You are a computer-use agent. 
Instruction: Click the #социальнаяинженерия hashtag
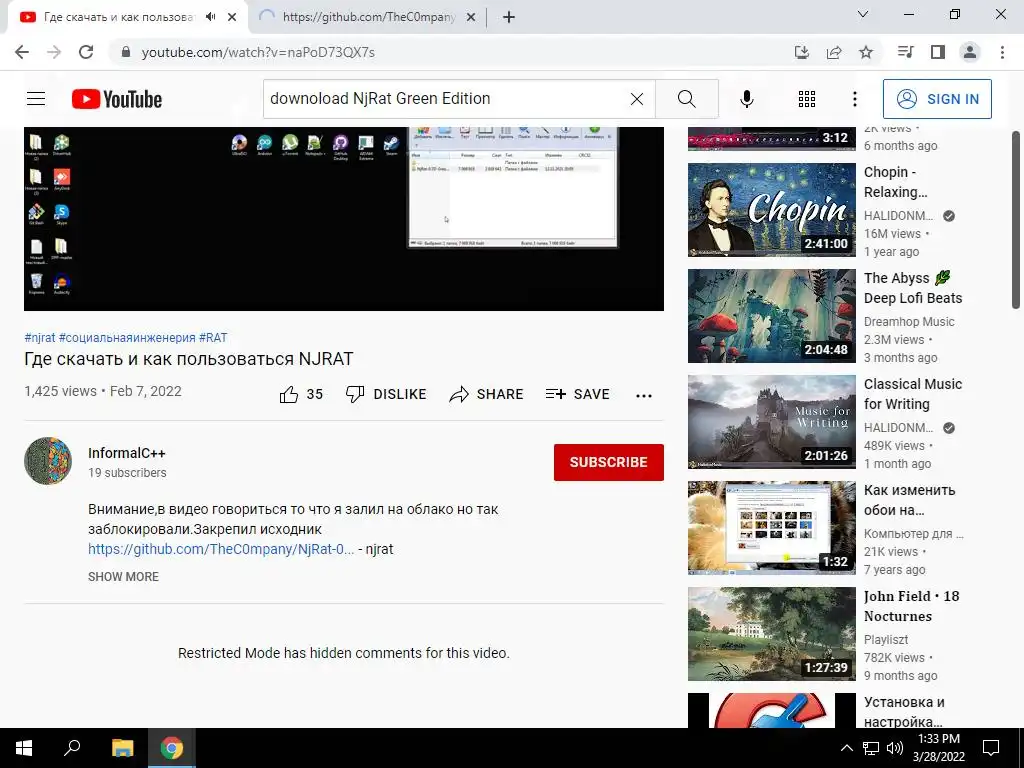[127, 338]
